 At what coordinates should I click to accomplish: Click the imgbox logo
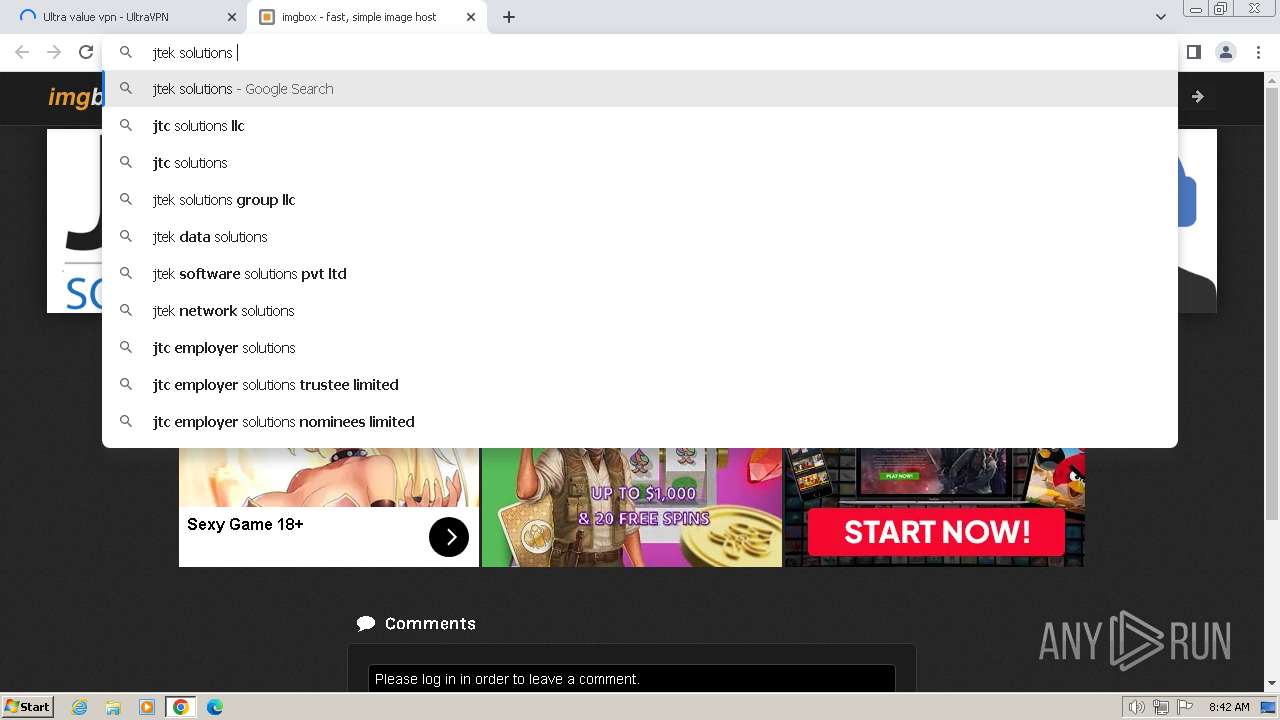(x=76, y=97)
